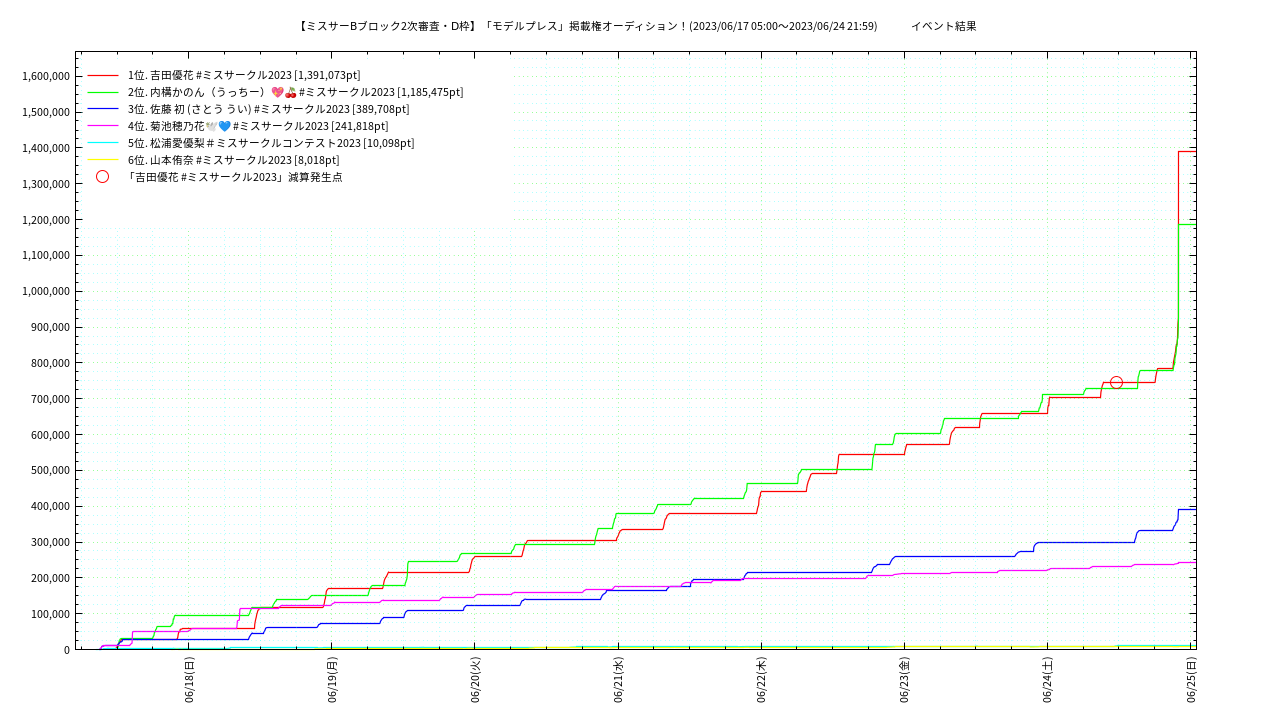This screenshot has height=720, width=1280.
Task: Click the blue heart emoji in the 4位 legend entry
Action: pos(224,126)
